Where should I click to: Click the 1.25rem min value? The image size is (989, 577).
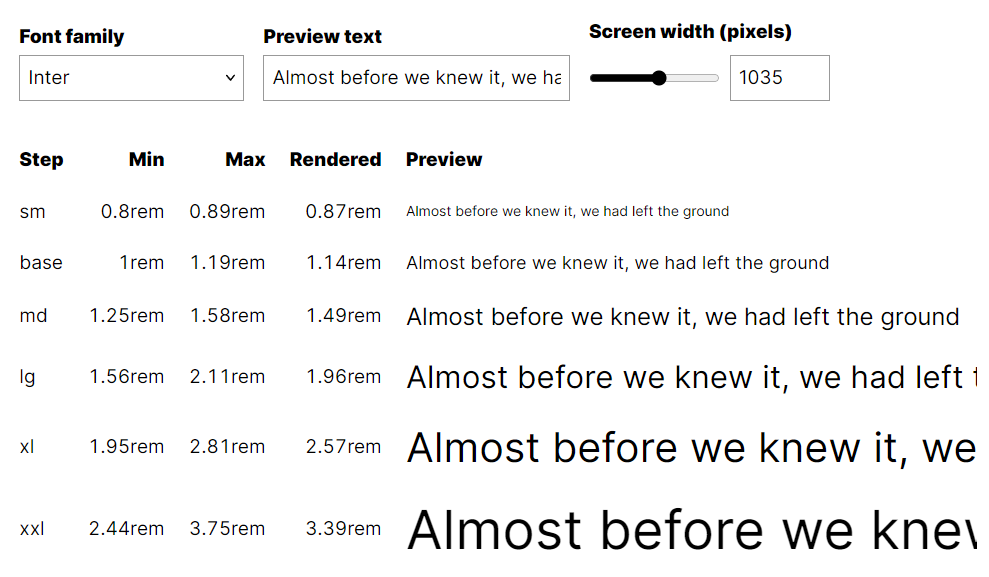(126, 316)
